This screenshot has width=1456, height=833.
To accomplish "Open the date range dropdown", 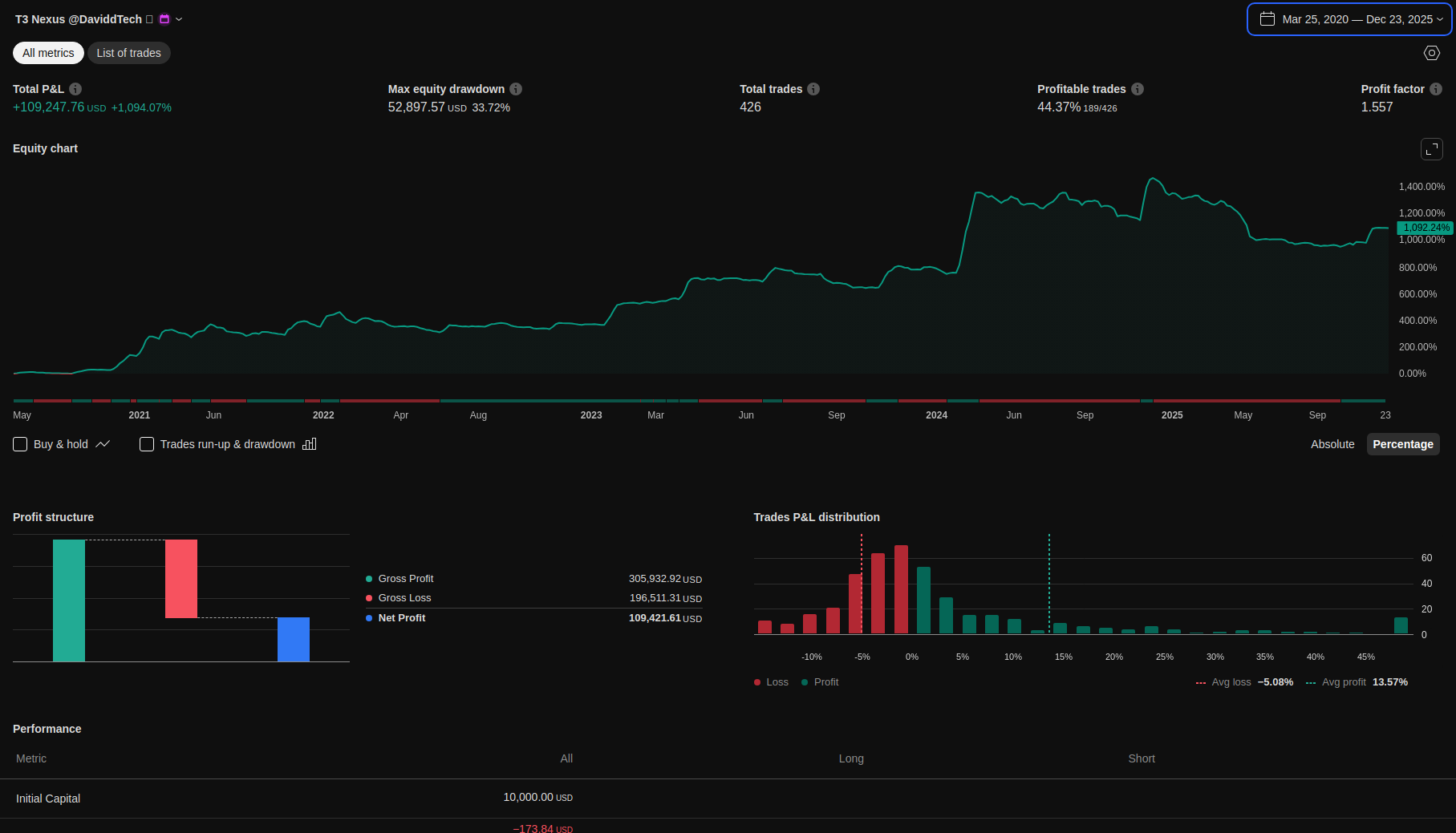I will pos(1349,19).
